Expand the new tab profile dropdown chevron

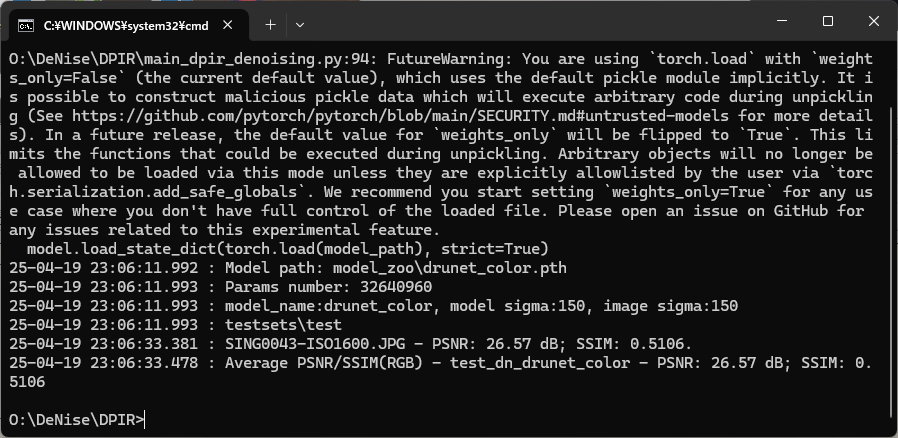coord(300,25)
